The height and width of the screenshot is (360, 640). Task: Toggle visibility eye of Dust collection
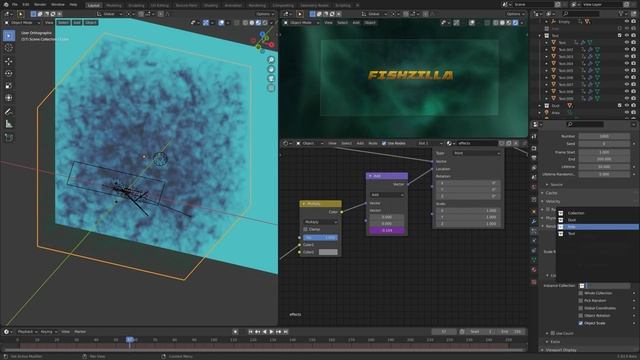coord(627,106)
